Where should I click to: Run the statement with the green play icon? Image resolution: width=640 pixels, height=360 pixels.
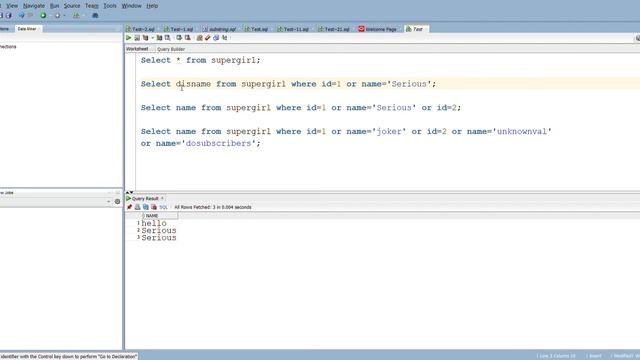[129, 38]
